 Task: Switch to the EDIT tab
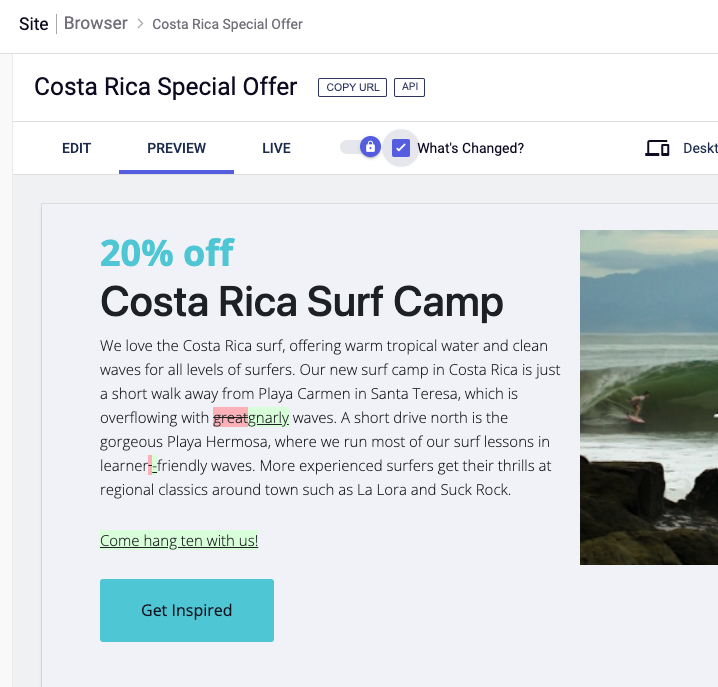pyautogui.click(x=76, y=148)
